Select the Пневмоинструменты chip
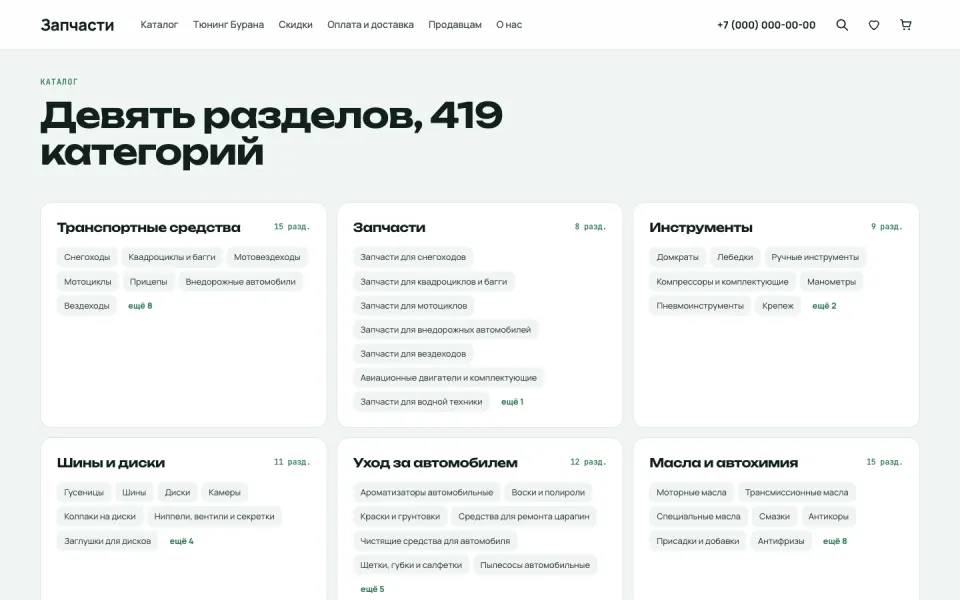This screenshot has height=600, width=960. point(700,306)
